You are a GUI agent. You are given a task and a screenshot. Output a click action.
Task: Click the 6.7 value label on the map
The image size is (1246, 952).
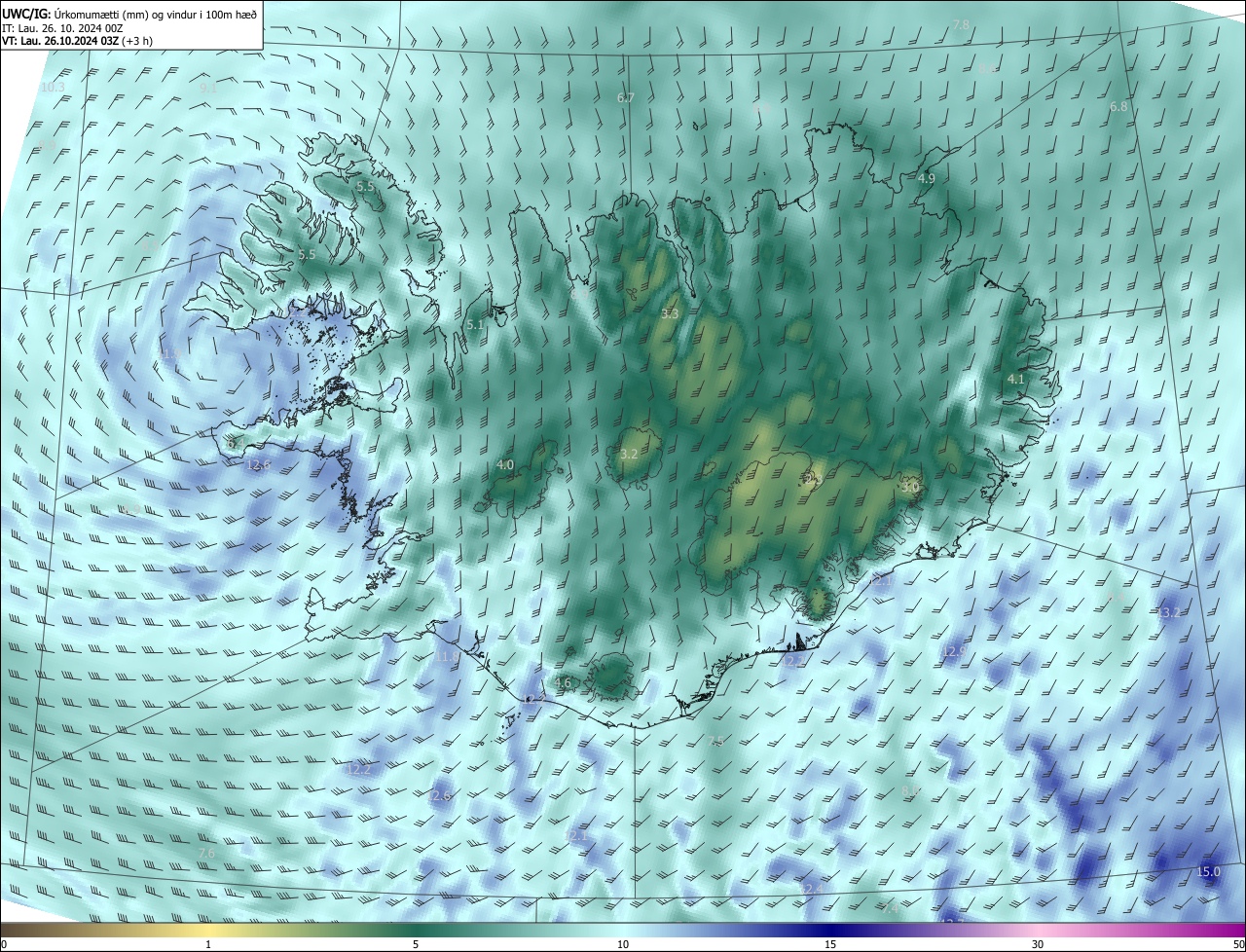626,98
